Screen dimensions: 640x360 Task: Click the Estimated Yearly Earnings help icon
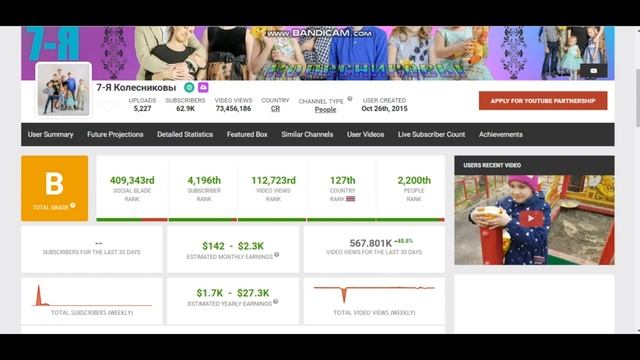click(x=276, y=302)
